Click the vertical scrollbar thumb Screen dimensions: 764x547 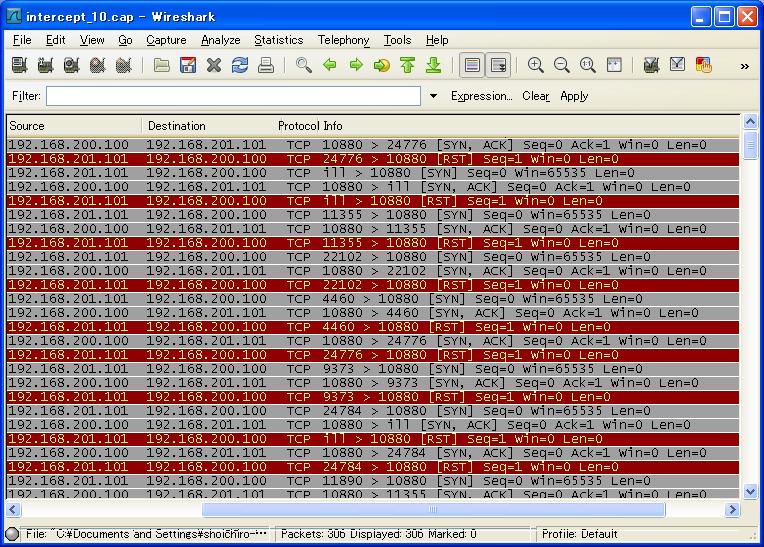pyautogui.click(x=750, y=145)
